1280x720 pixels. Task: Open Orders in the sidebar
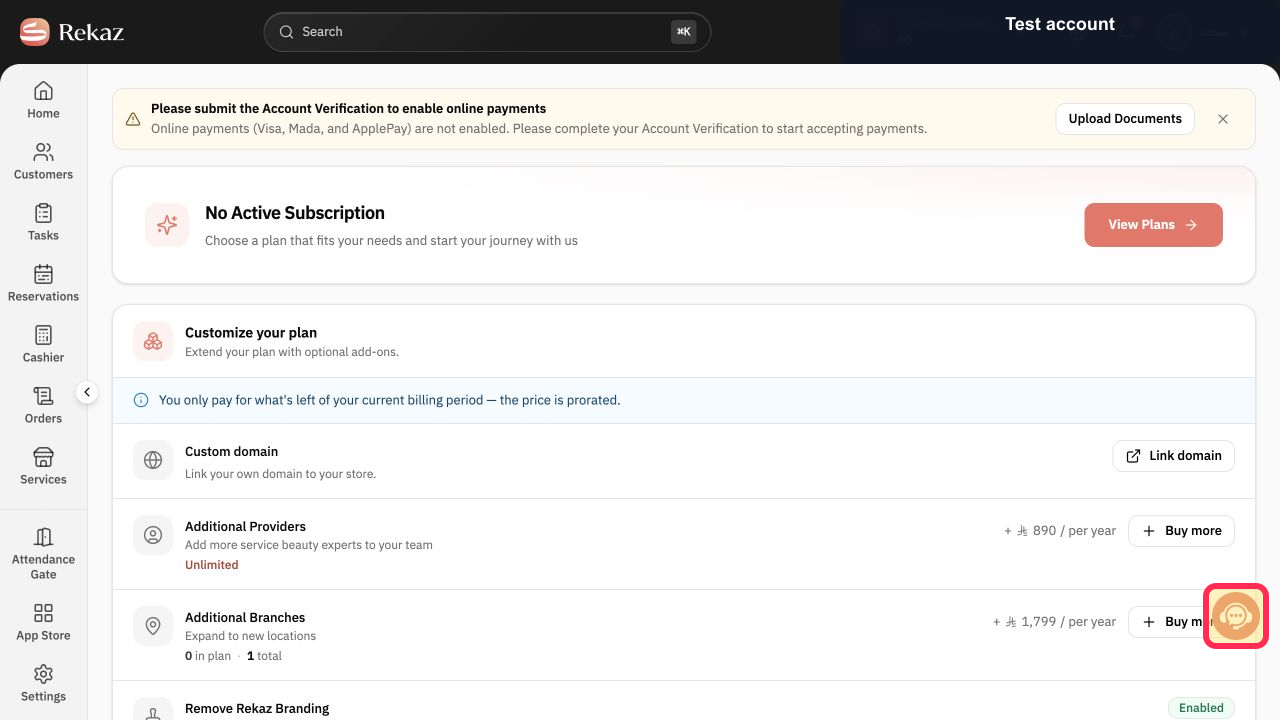(43, 405)
